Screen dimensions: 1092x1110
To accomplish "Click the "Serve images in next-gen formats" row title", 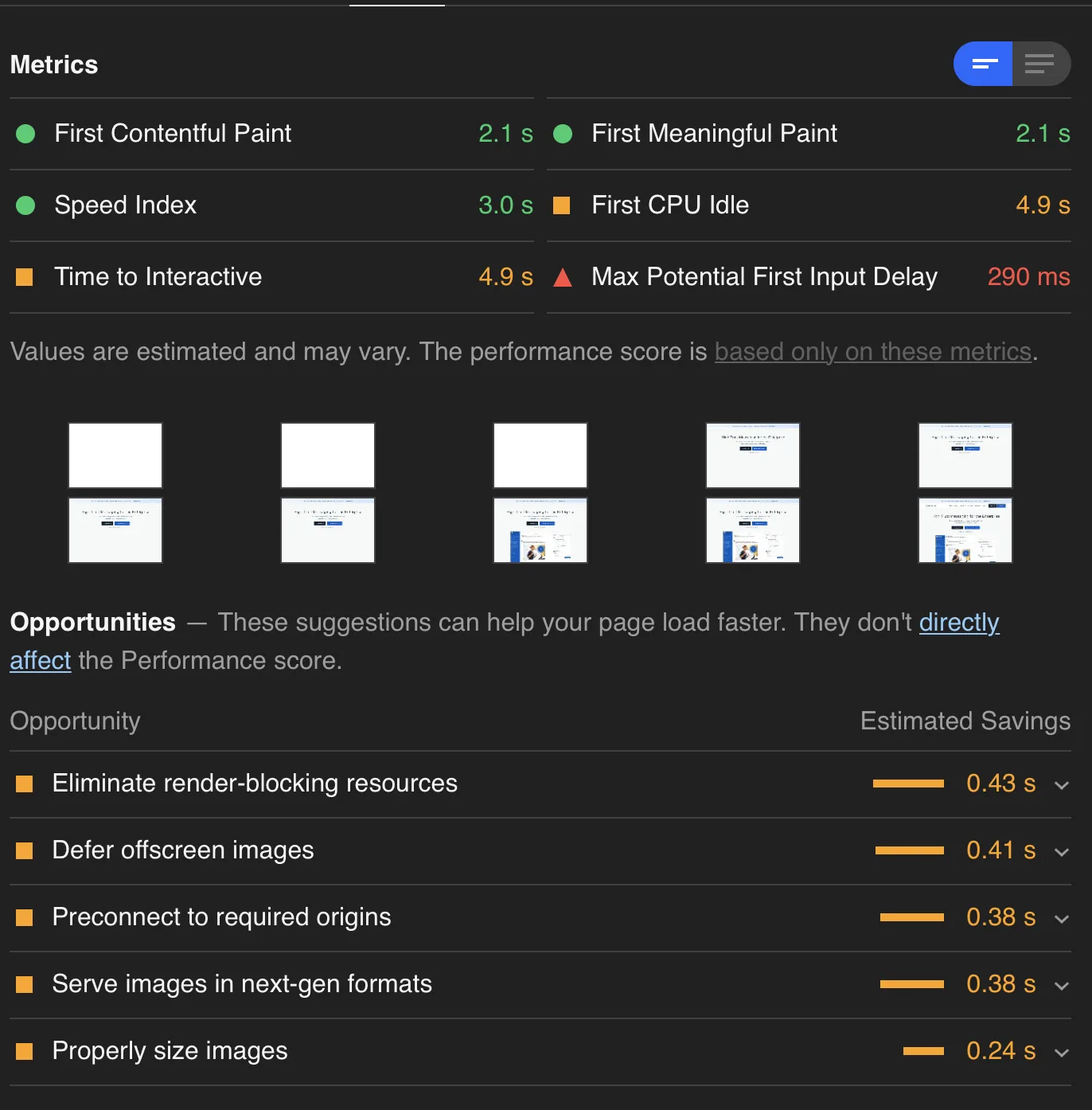I will 243,984.
